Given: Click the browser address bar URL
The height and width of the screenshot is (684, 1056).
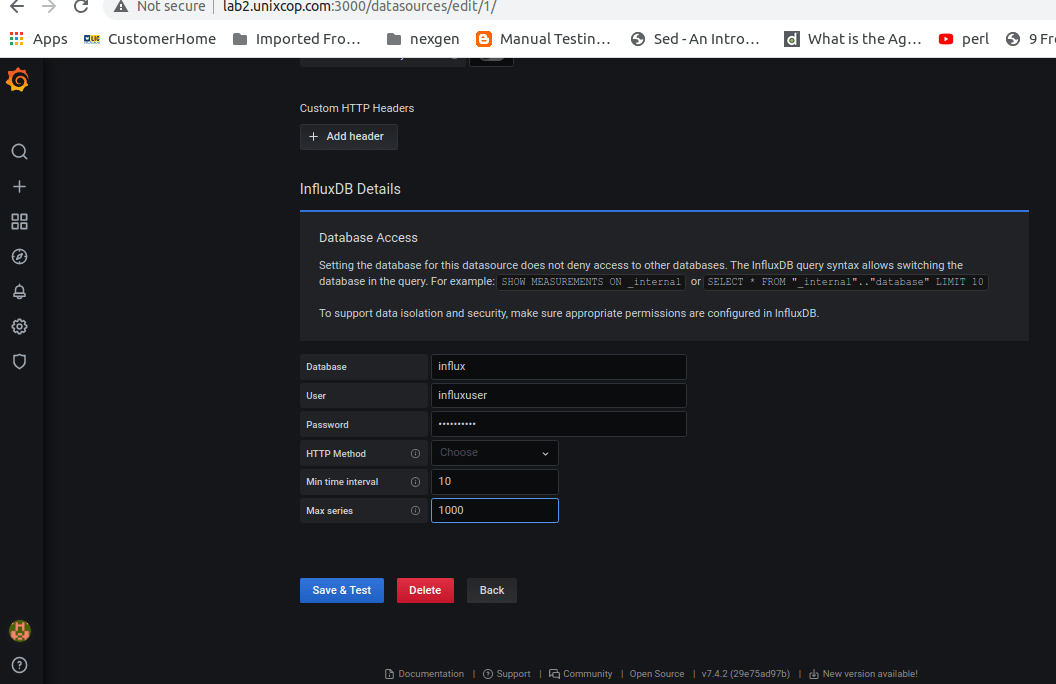Looking at the screenshot, I should (360, 7).
